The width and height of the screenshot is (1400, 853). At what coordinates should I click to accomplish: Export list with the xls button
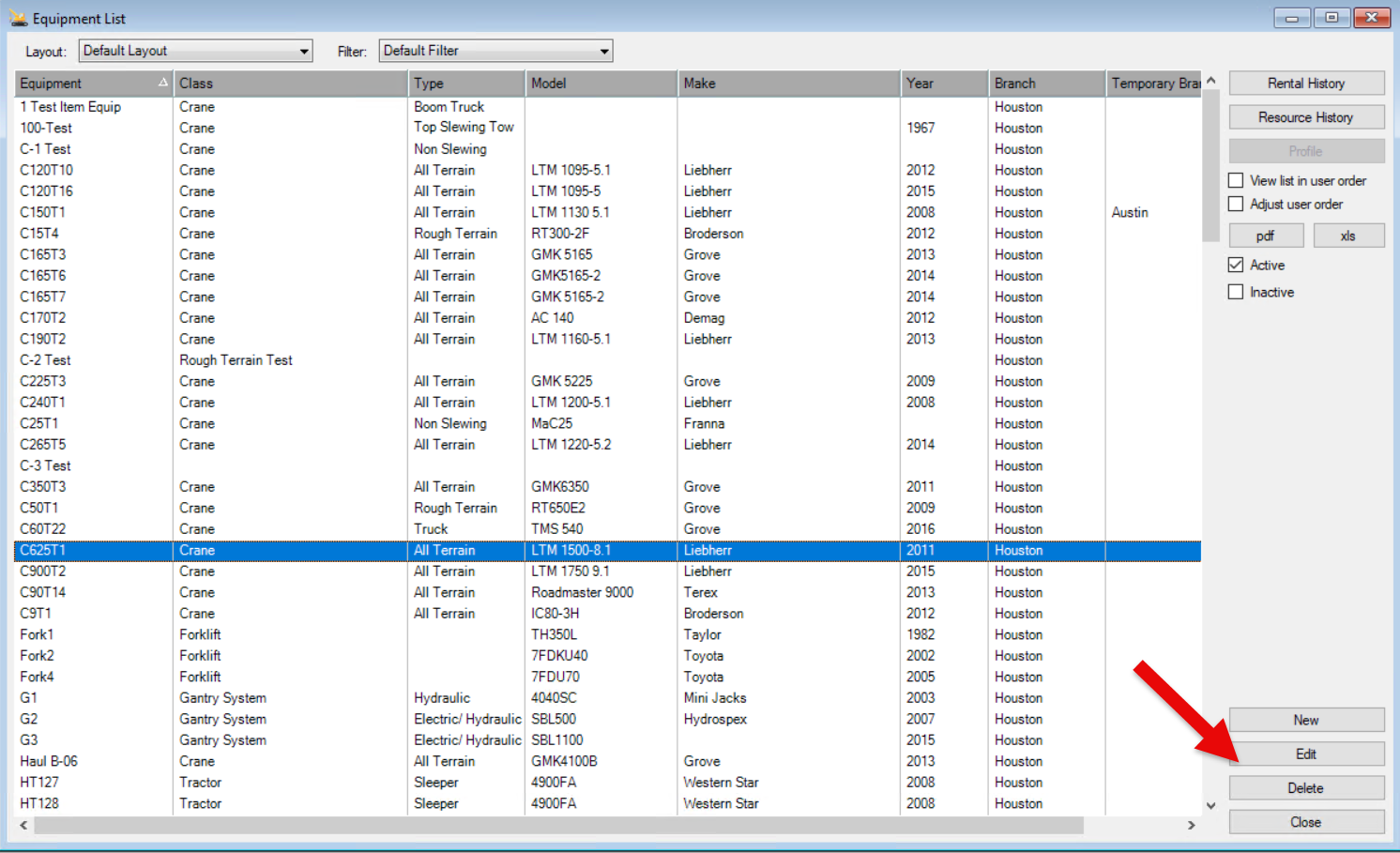(x=1348, y=236)
